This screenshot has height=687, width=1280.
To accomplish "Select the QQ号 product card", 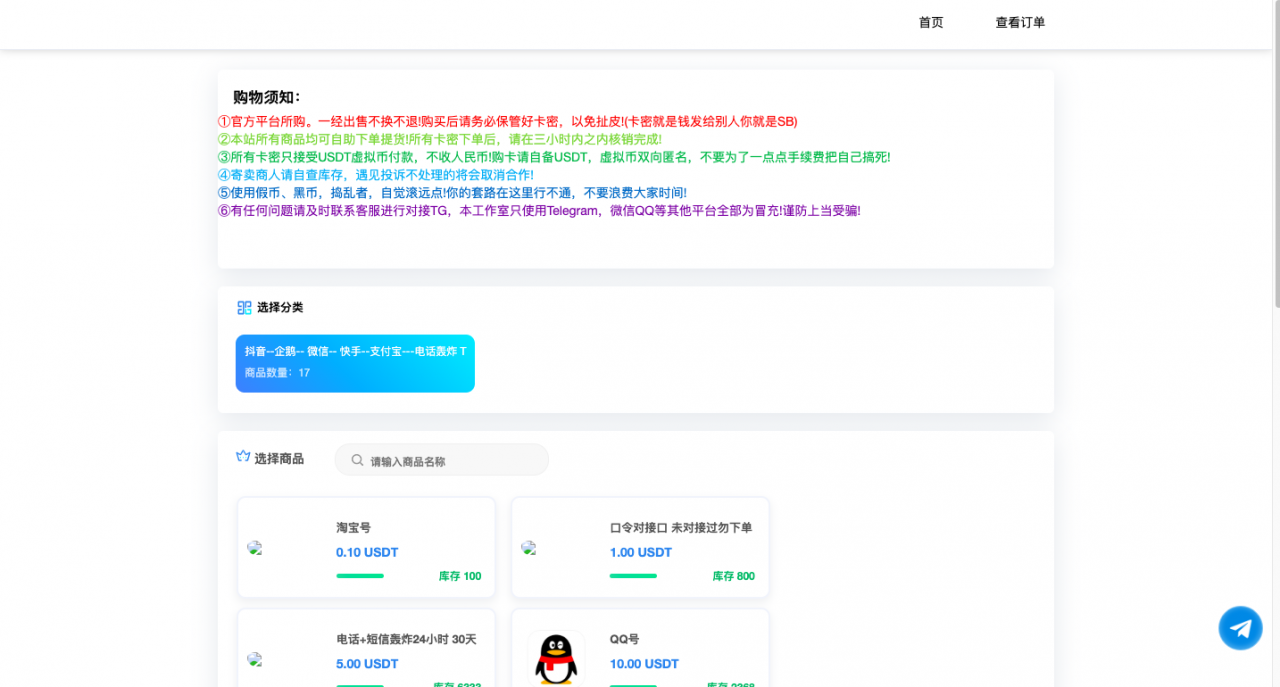I will [639, 655].
